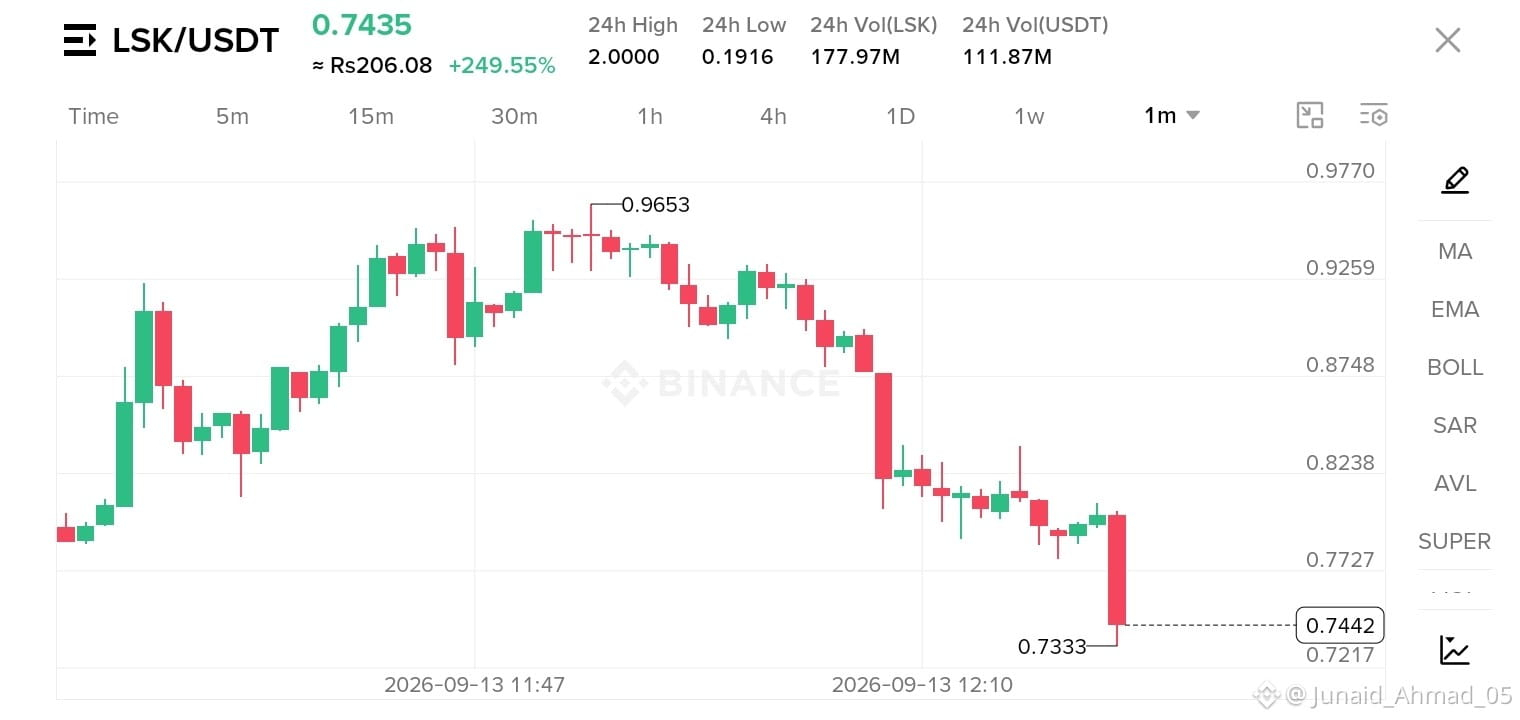
Task: Enable the SUPER indicator
Action: tap(1455, 542)
